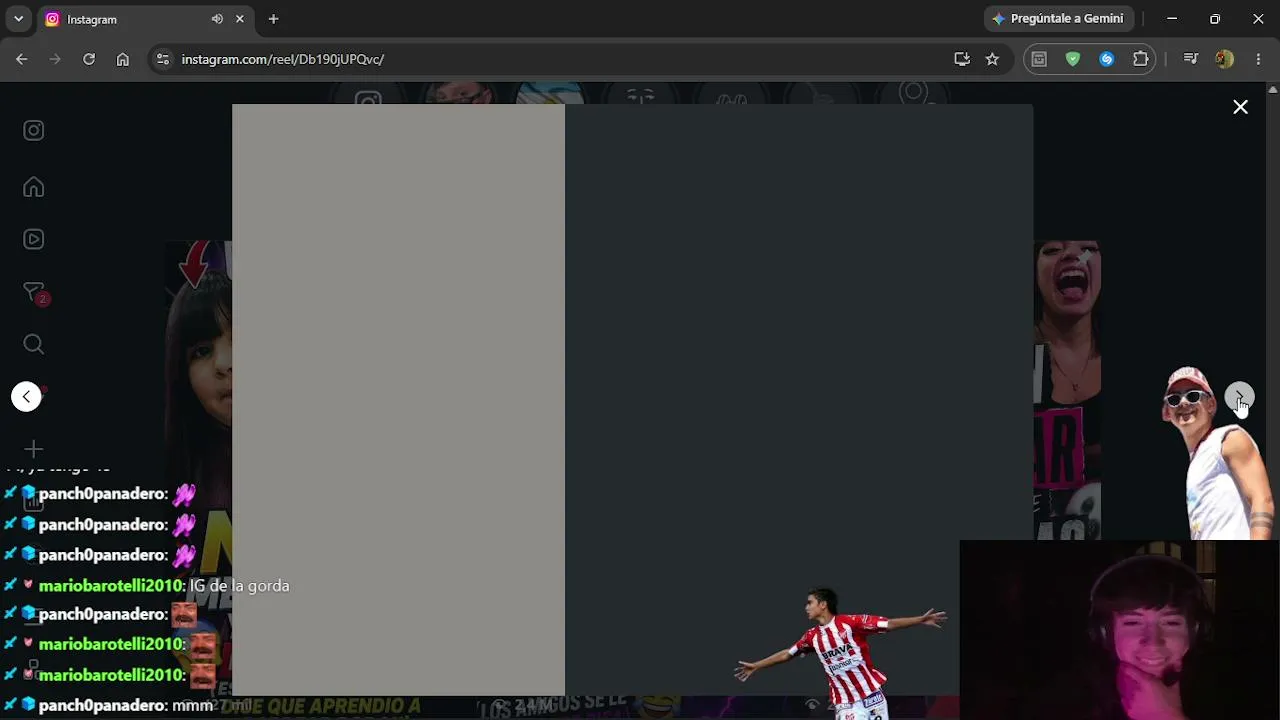Screen dimensions: 1280x720
Task: Click Pregúntale a Gemini button
Action: pos(1058,19)
